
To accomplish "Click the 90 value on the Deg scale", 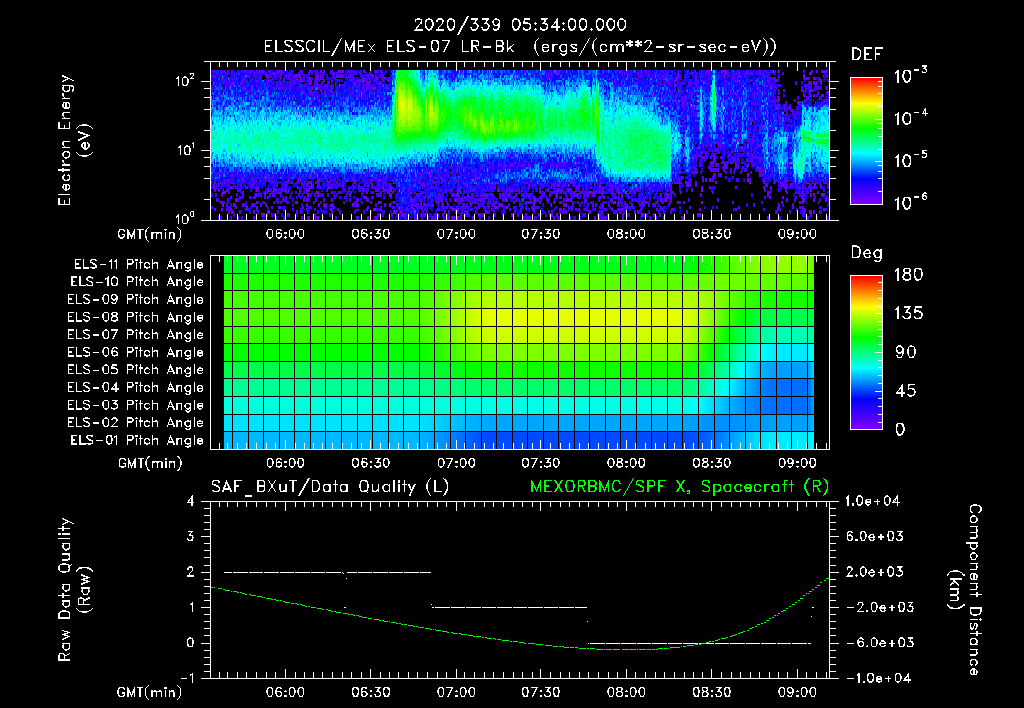I will [x=906, y=352].
